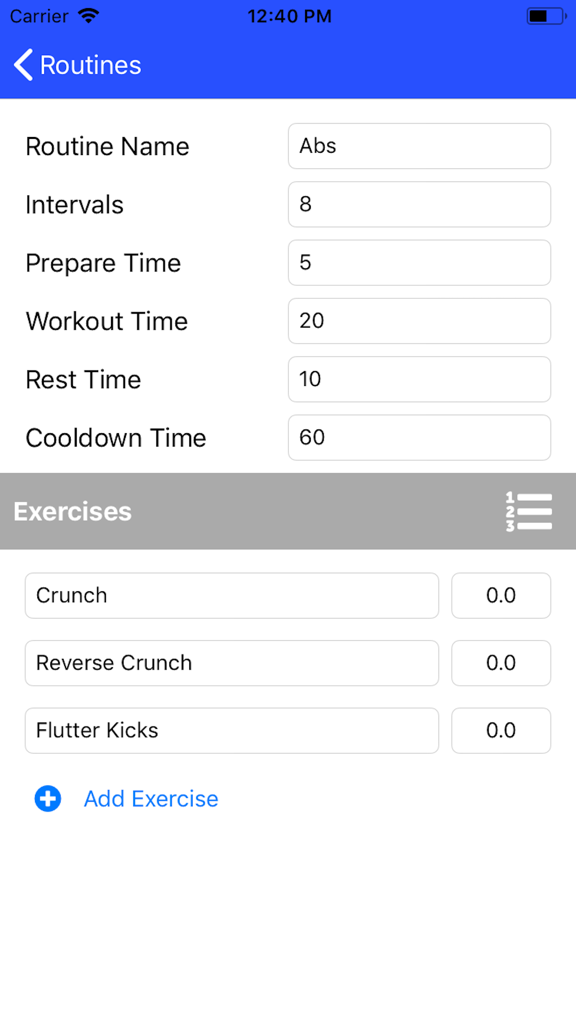Click the Crunch exercise name field
Image resolution: width=576 pixels, height=1024 pixels.
click(x=231, y=595)
